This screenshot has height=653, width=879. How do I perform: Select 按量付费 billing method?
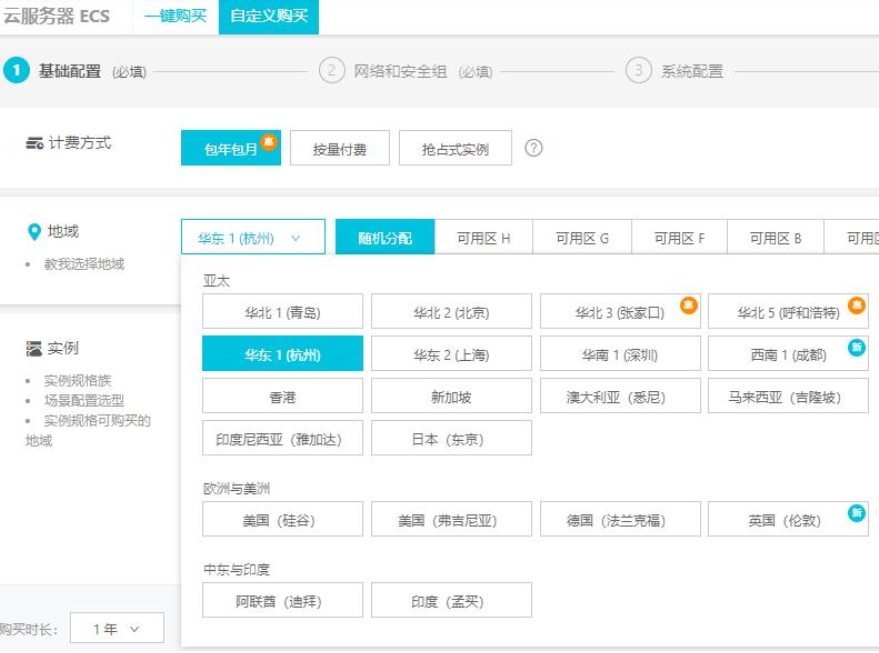(x=339, y=149)
